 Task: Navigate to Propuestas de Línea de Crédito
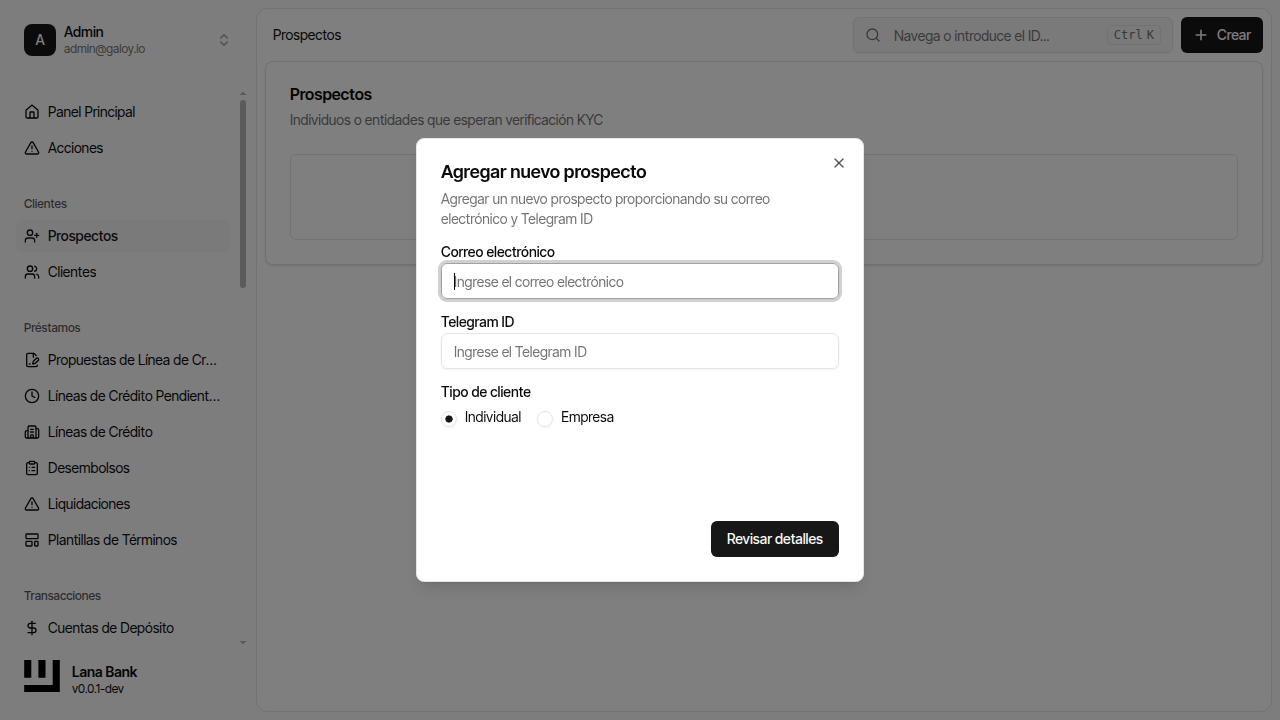(122, 359)
